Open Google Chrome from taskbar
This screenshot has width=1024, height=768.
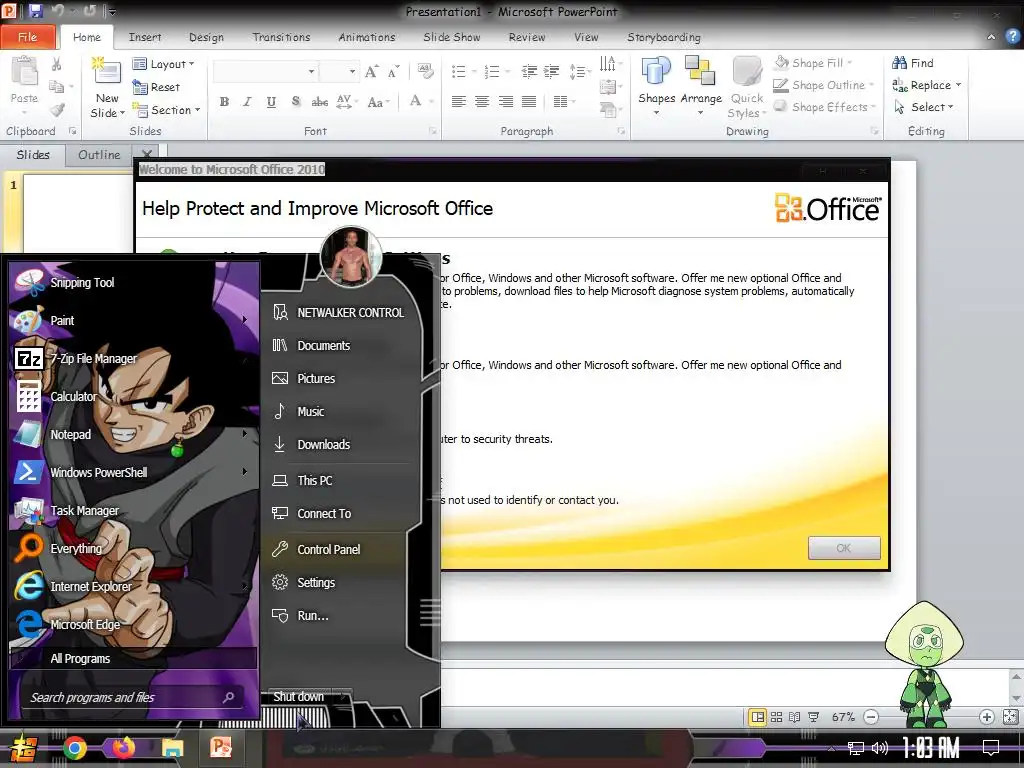click(74, 748)
